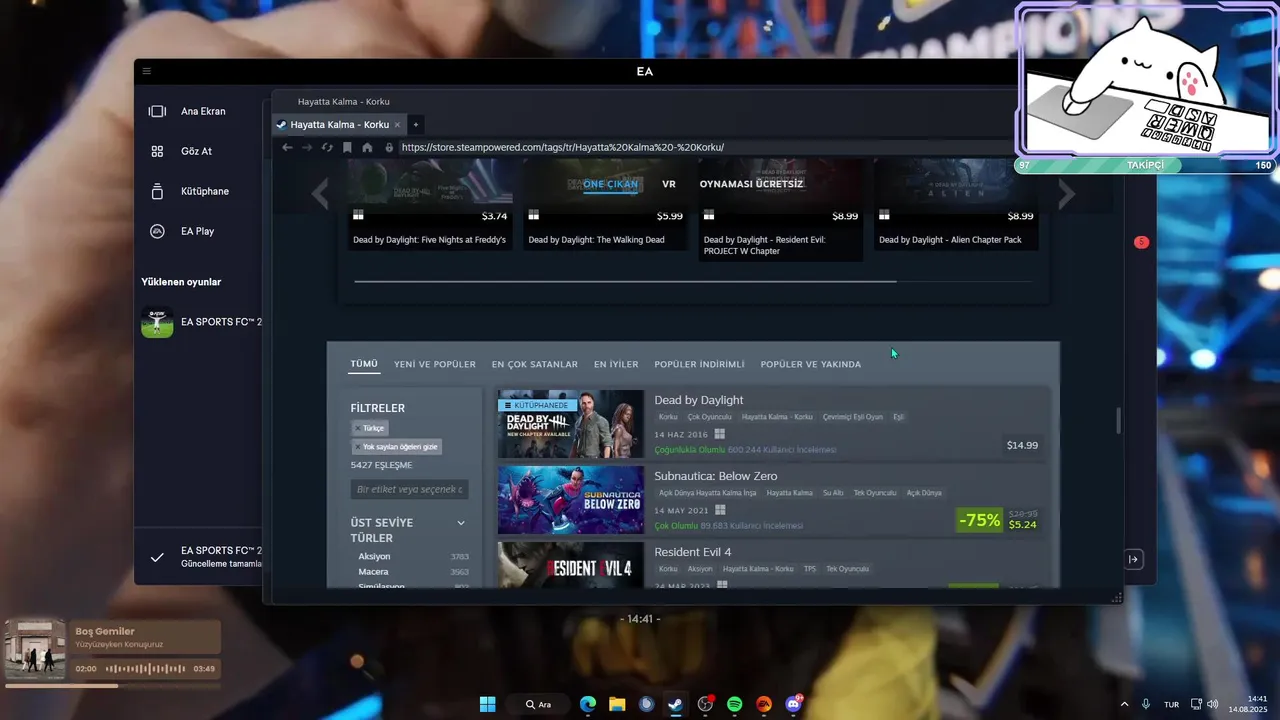Show the next carousel items with the right arrow
This screenshot has height=720, width=1280.
pyautogui.click(x=1067, y=194)
